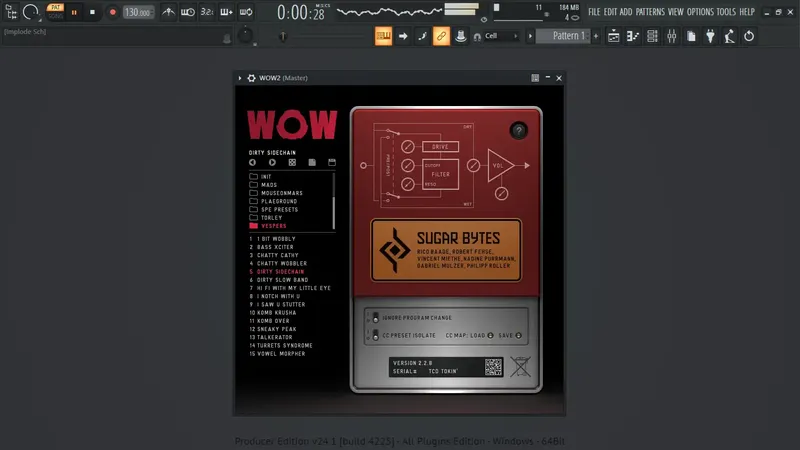Toggle Ignore Program Change switch
The image size is (800, 450).
[x=376, y=318]
